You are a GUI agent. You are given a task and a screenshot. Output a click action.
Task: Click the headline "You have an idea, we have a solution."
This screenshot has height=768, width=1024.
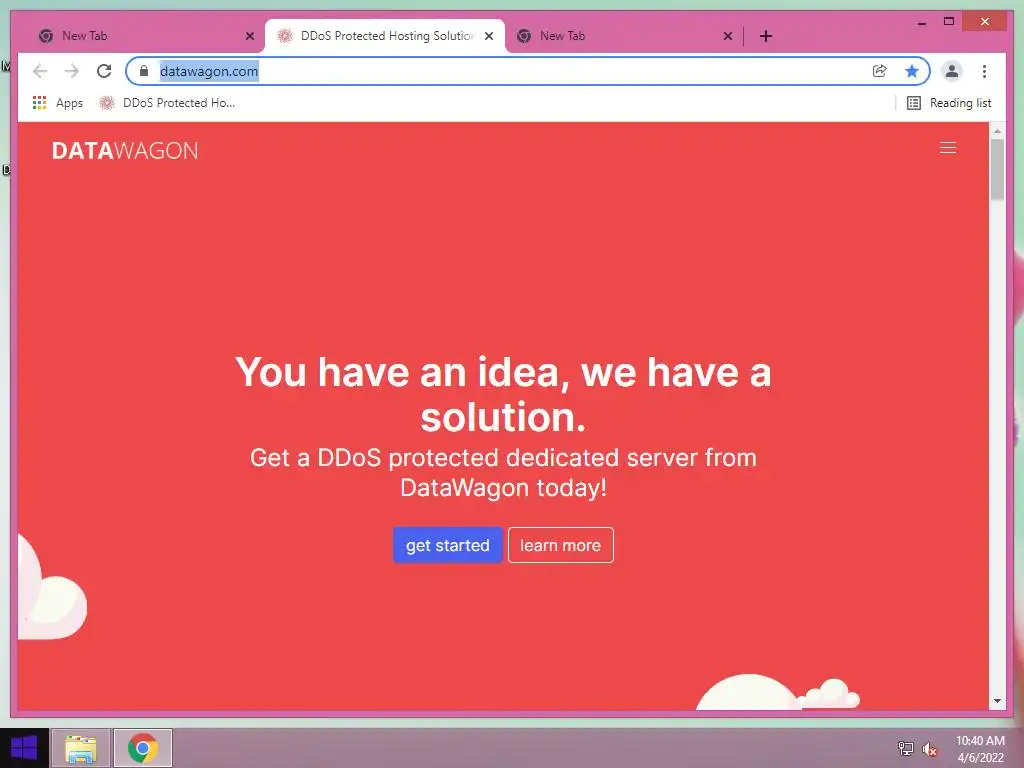tap(503, 394)
